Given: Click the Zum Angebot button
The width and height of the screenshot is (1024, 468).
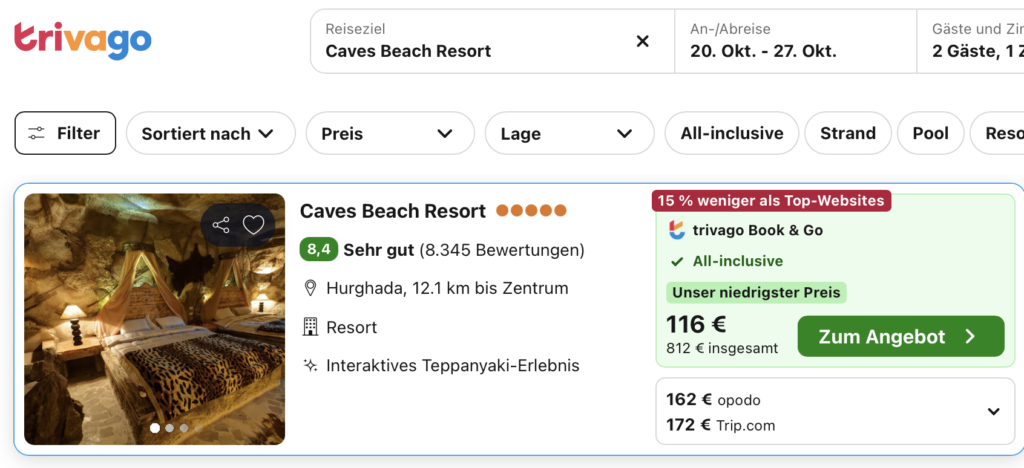Looking at the screenshot, I should pyautogui.click(x=901, y=336).
